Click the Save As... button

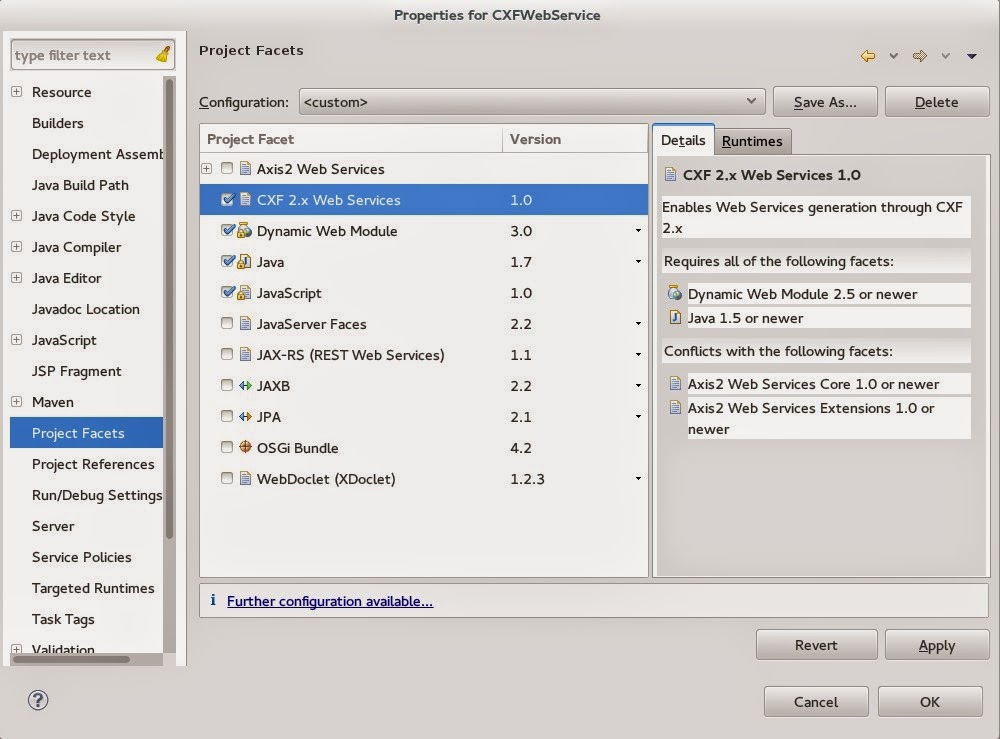coord(825,102)
